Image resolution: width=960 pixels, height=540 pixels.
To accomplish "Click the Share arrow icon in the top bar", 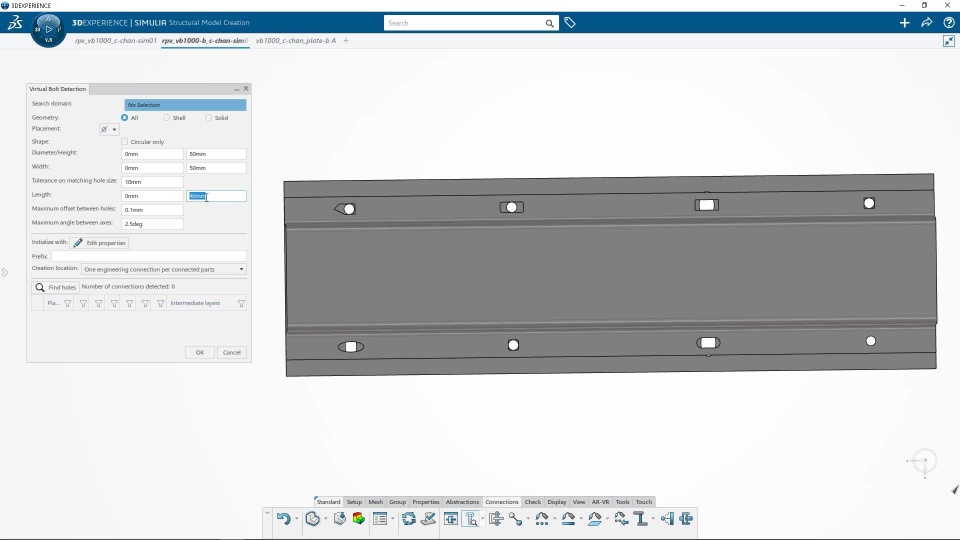I will click(x=926, y=23).
